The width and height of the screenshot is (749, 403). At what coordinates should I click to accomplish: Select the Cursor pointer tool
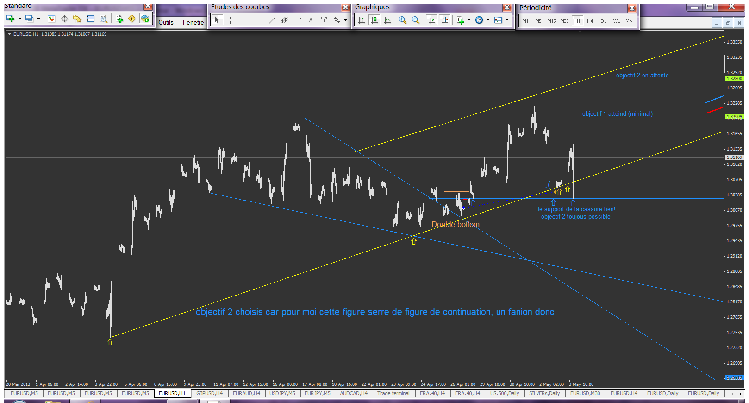click(216, 20)
